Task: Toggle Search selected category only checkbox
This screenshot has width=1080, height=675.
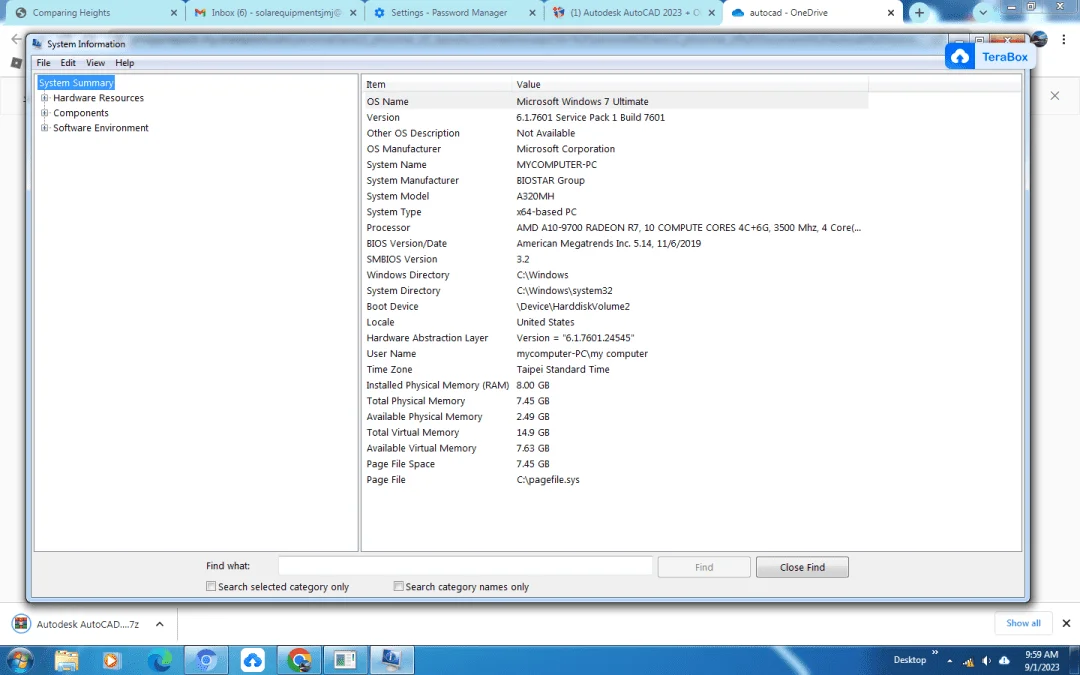Action: click(211, 586)
